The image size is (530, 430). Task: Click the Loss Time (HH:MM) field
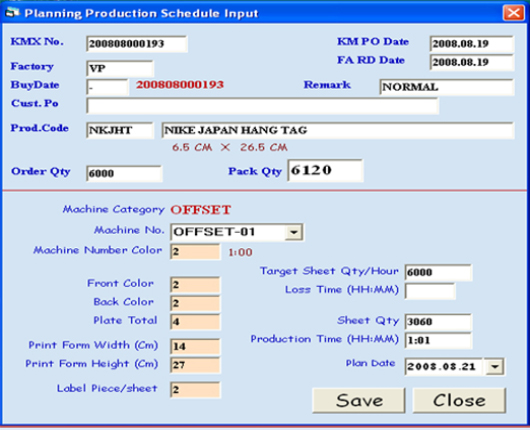(x=430, y=291)
